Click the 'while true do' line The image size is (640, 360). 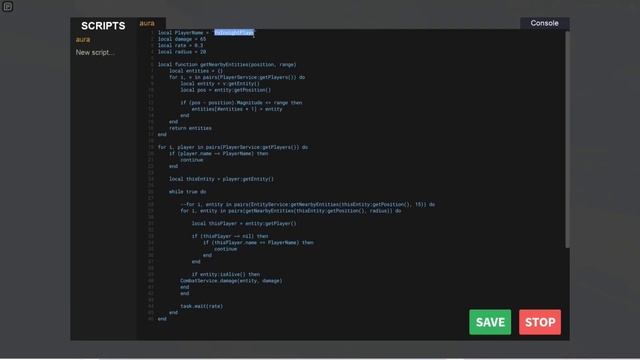[x=188, y=192]
